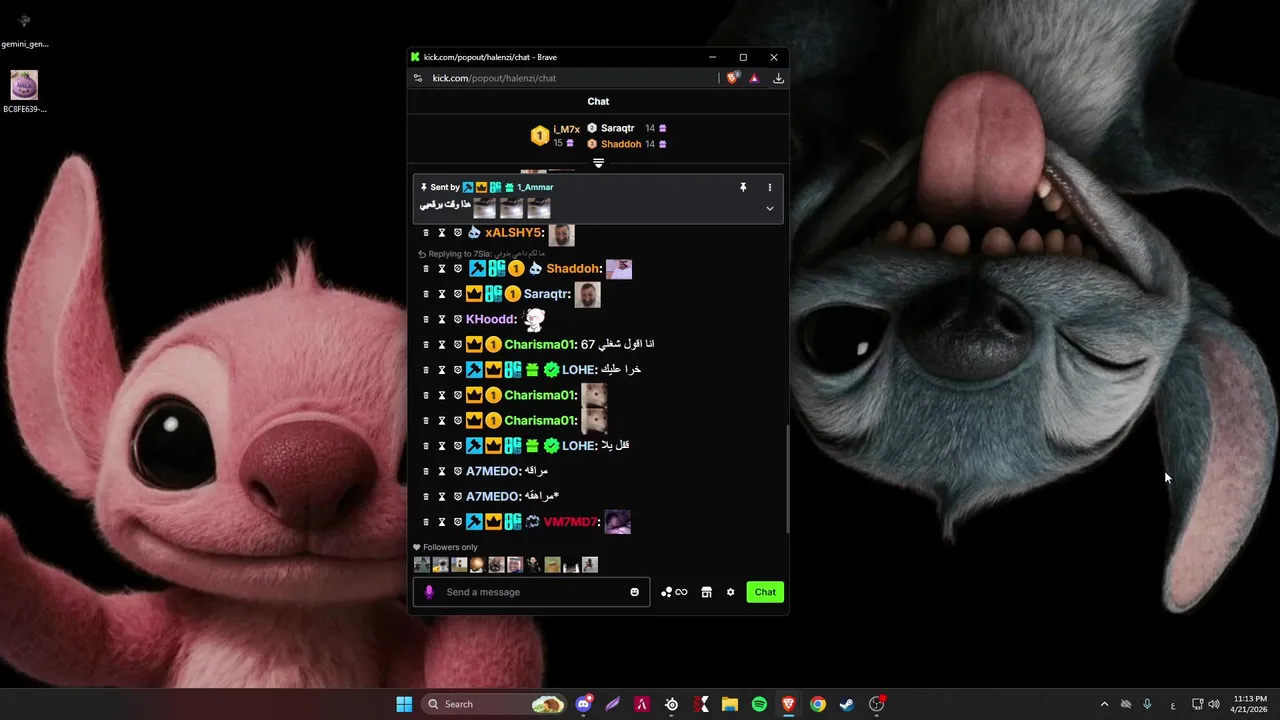Open Saraqtr's name in the leaderboard
This screenshot has width=1280, height=720.
(x=617, y=128)
